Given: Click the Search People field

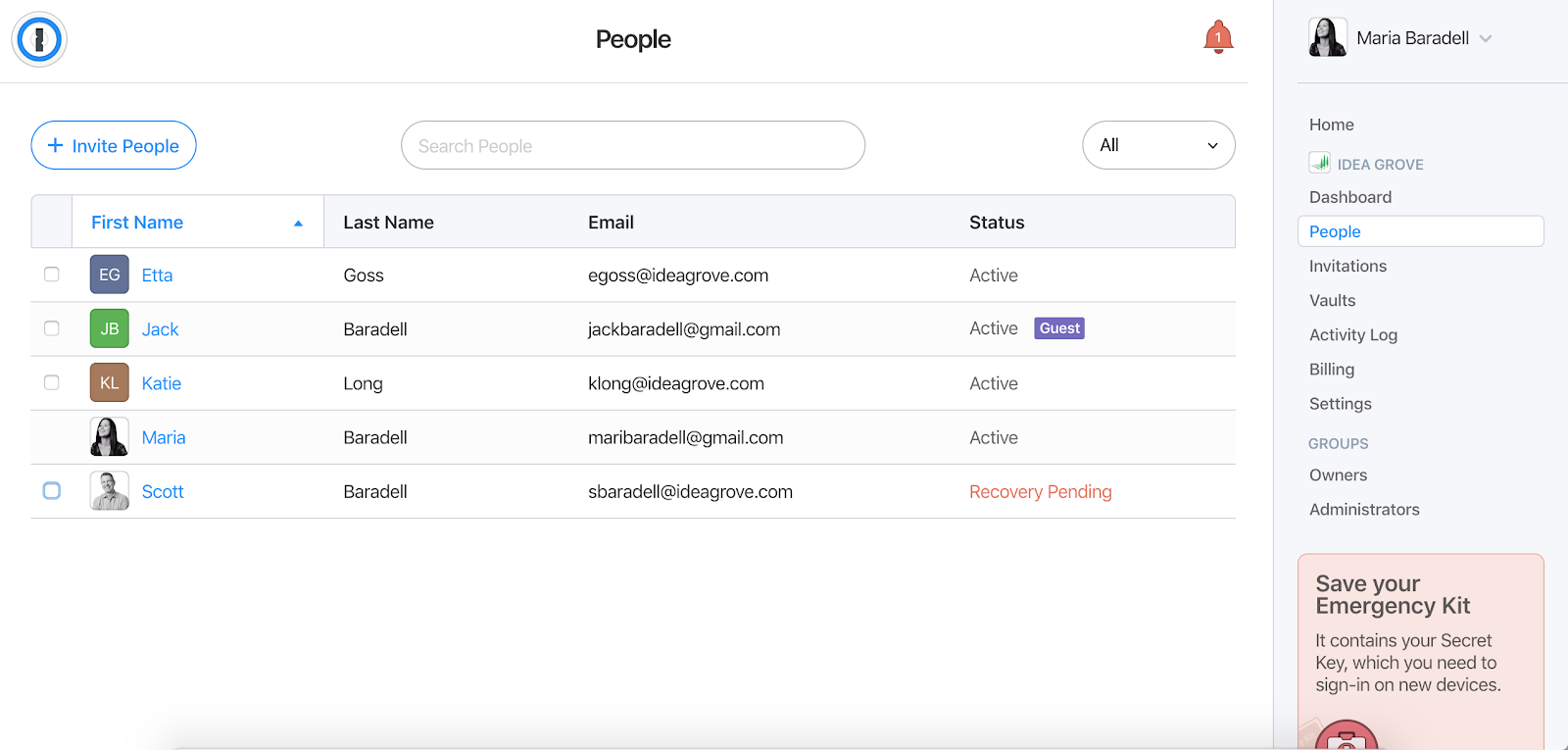Looking at the screenshot, I should tap(633, 145).
